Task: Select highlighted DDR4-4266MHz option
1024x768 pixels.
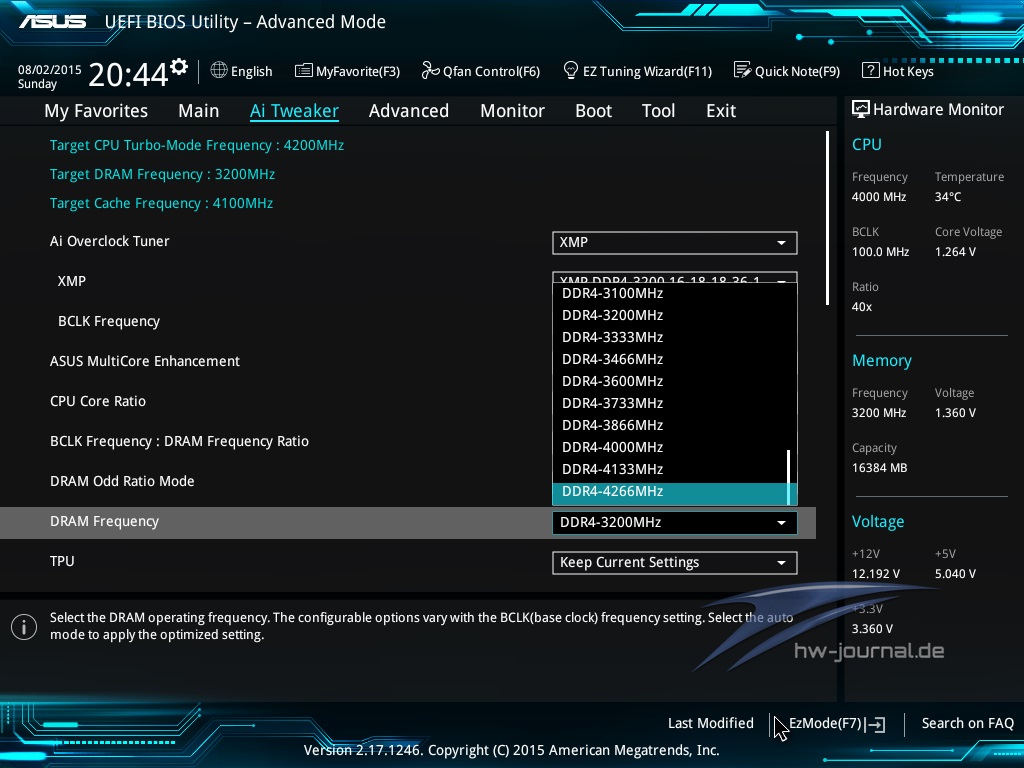Action: 670,492
